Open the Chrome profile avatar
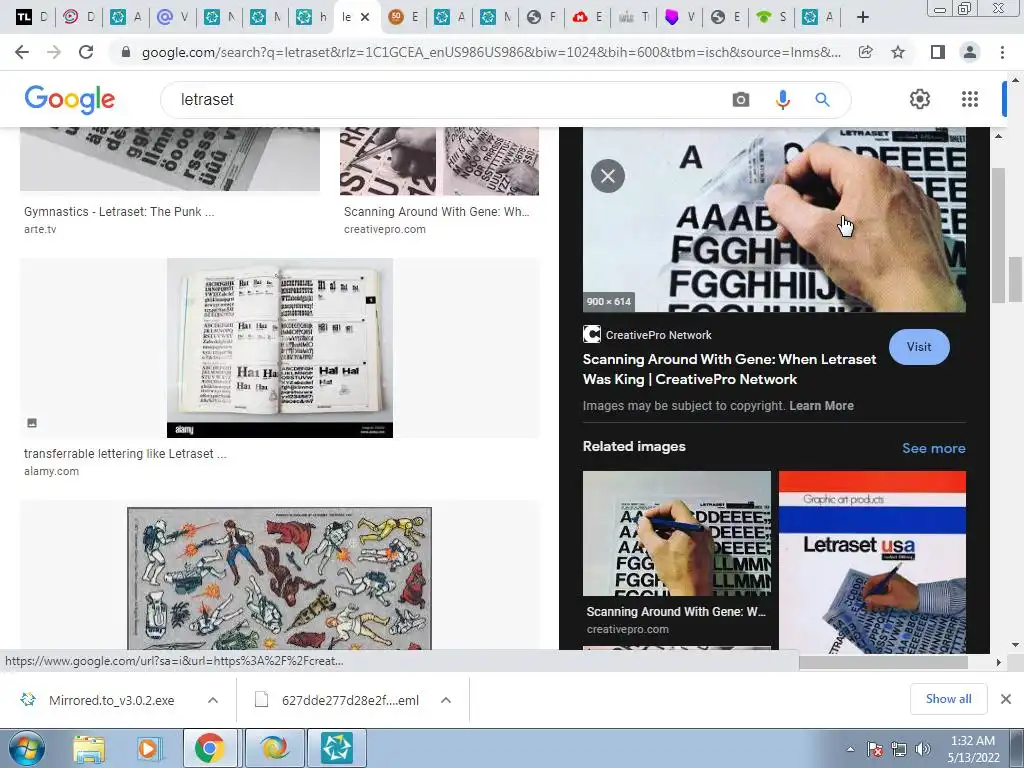The width and height of the screenshot is (1024, 768). [970, 52]
